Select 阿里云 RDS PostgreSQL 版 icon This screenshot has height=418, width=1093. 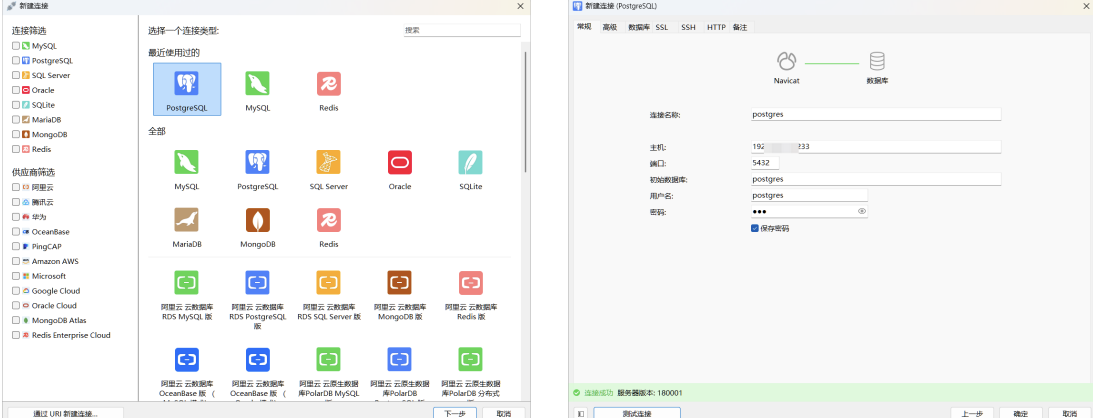(257, 282)
